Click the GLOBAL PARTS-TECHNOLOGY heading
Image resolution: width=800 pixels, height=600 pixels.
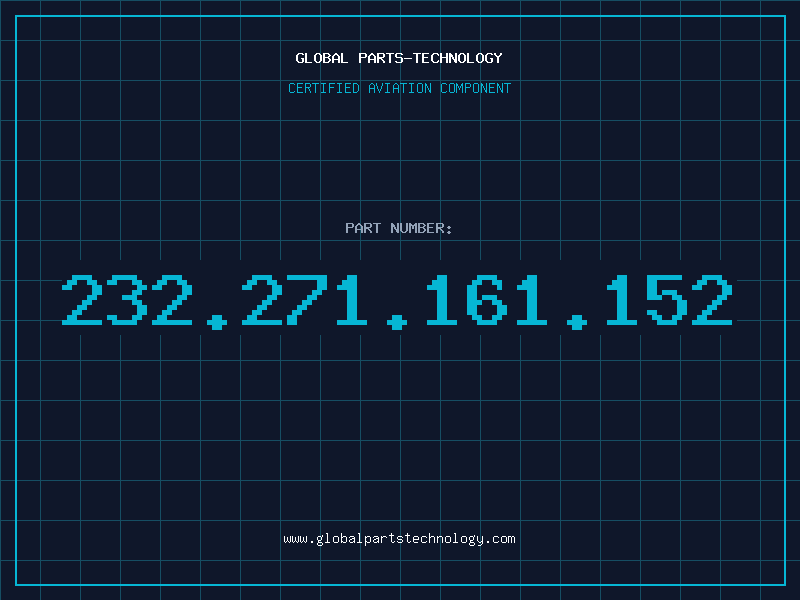399,58
